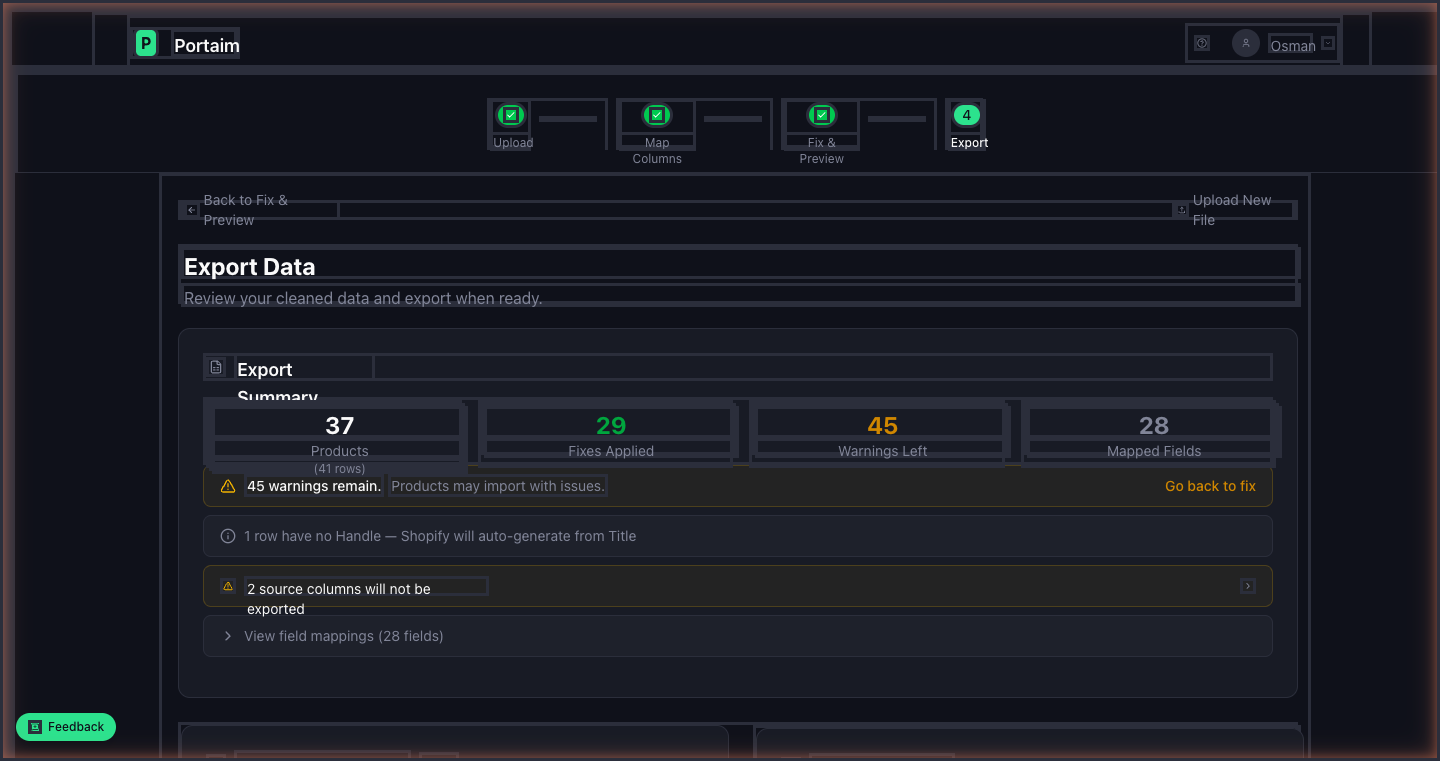This screenshot has height=761, width=1440.
Task: Expand the 2 source columns warning row
Action: pyautogui.click(x=1248, y=586)
